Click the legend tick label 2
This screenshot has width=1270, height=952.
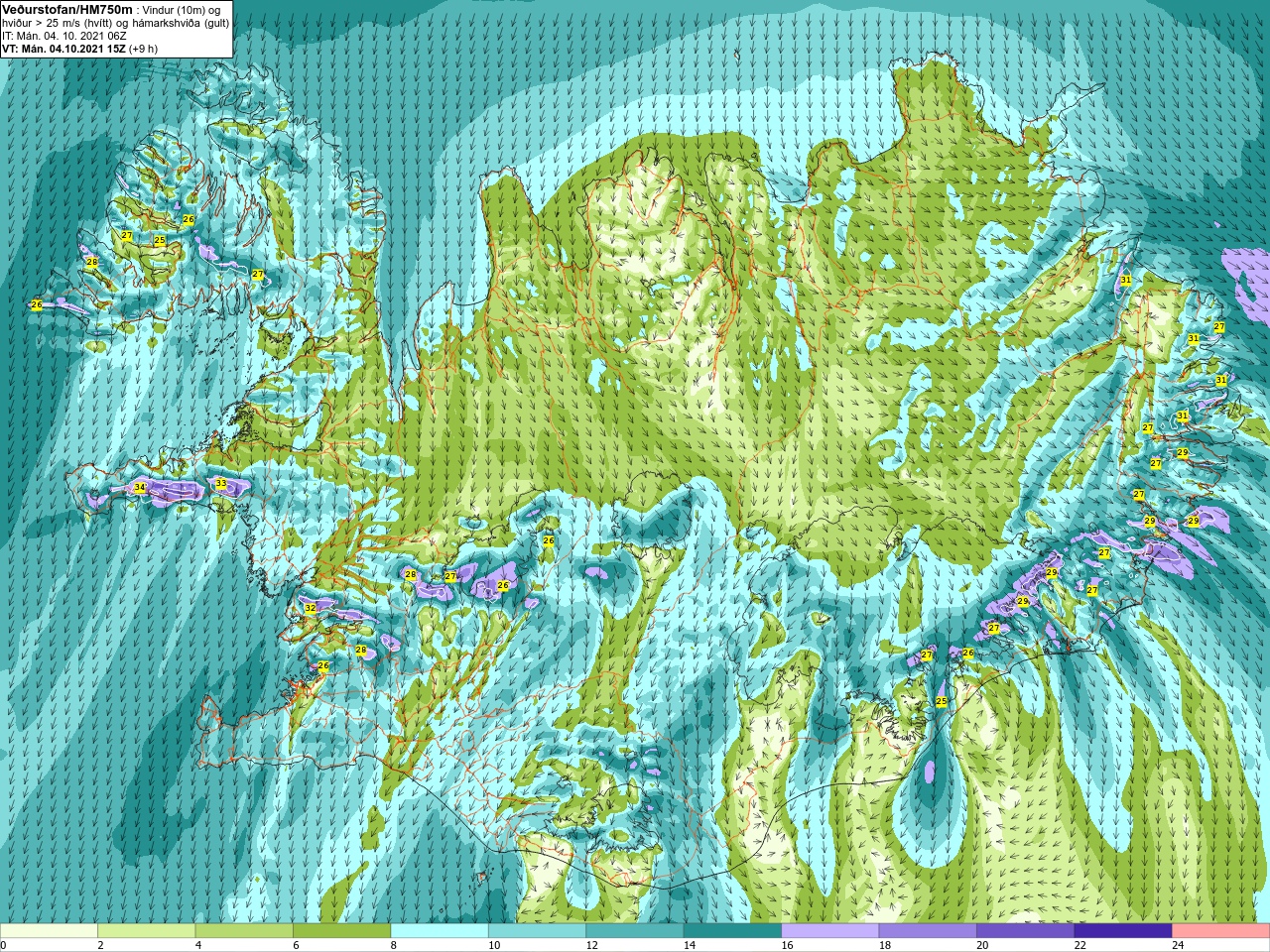point(101,945)
